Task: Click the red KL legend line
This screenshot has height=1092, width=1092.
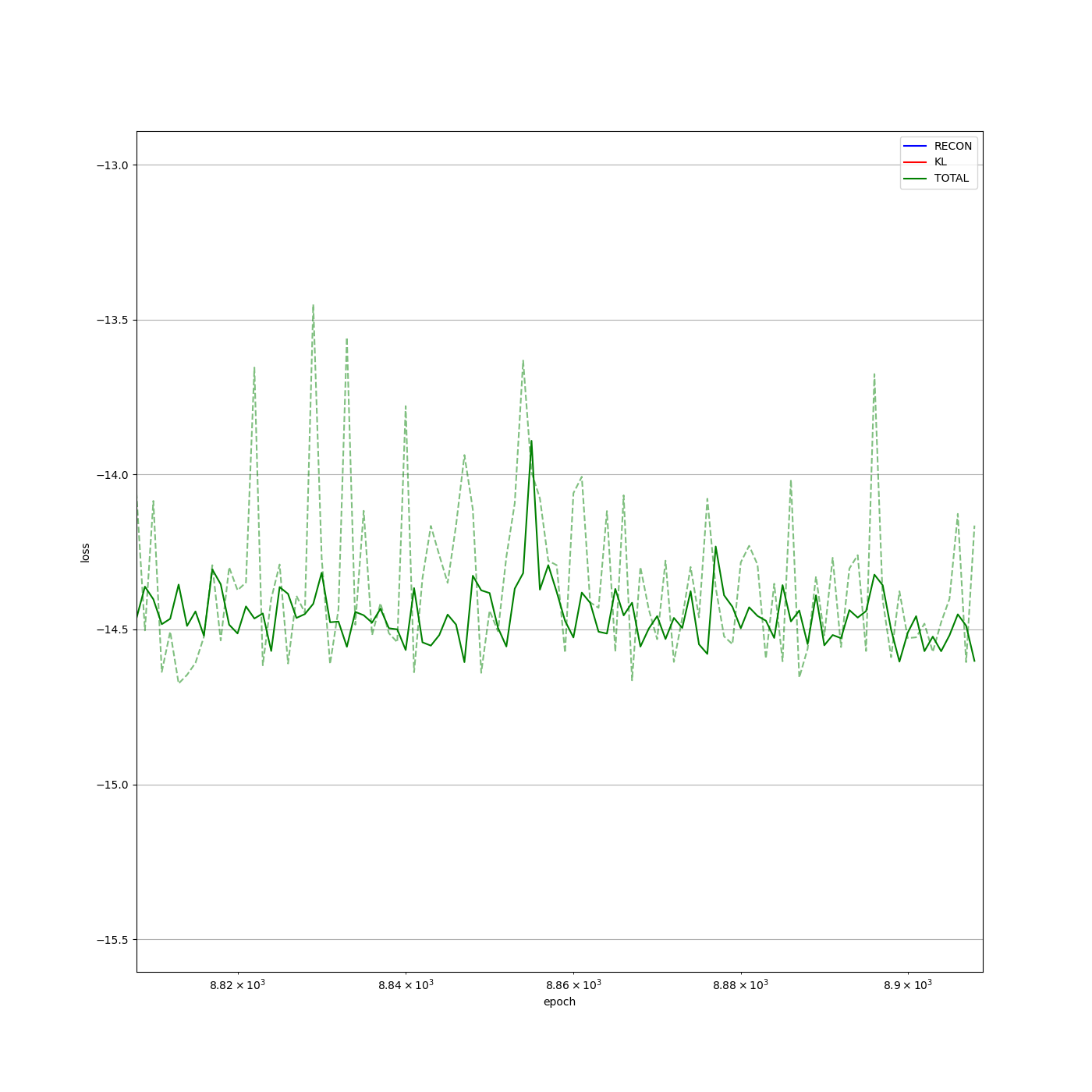Action: click(x=915, y=162)
